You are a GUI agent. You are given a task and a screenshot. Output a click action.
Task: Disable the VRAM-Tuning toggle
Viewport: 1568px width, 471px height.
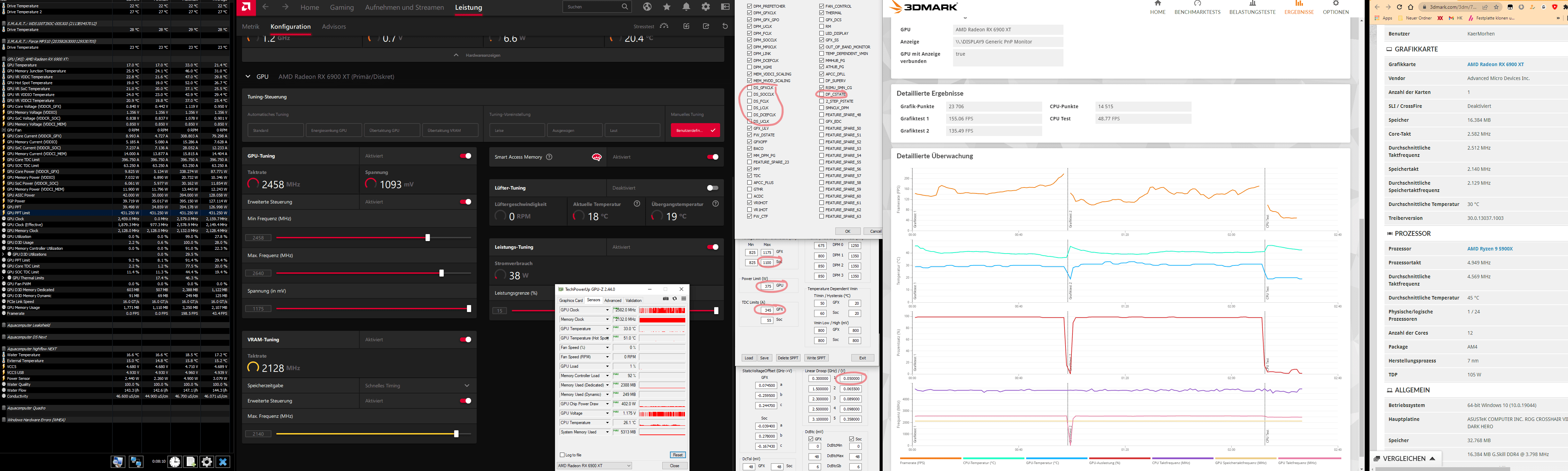466,340
